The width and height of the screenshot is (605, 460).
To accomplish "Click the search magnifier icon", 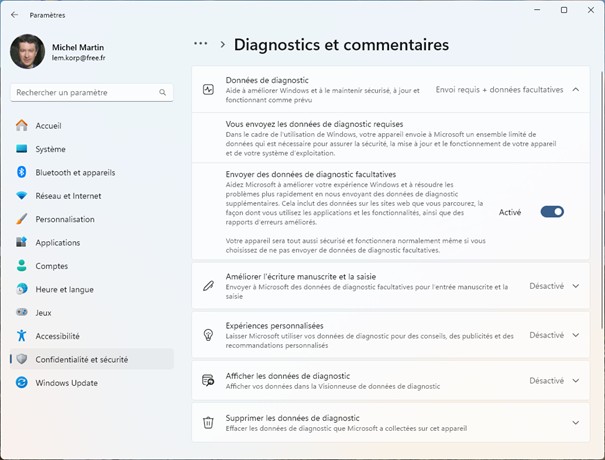I will [x=162, y=92].
